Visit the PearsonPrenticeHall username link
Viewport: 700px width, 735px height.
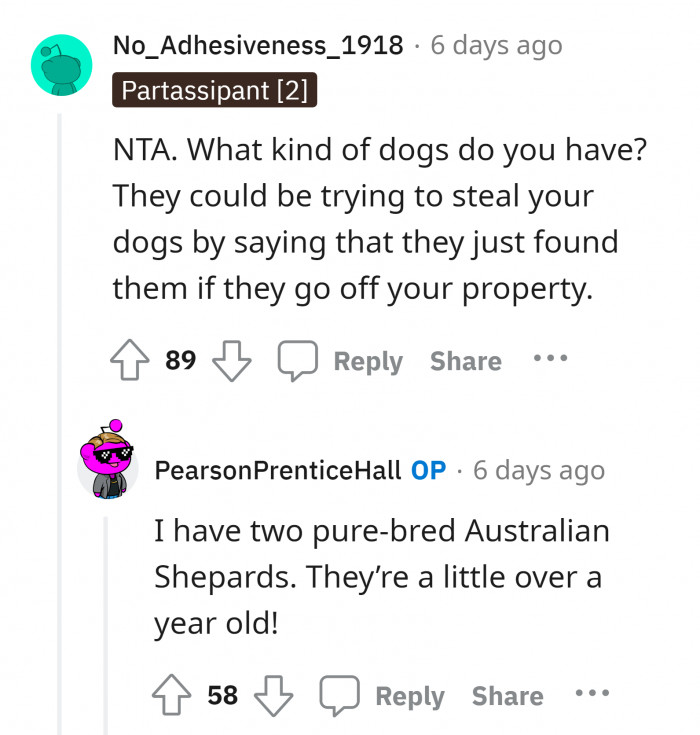pos(278,470)
